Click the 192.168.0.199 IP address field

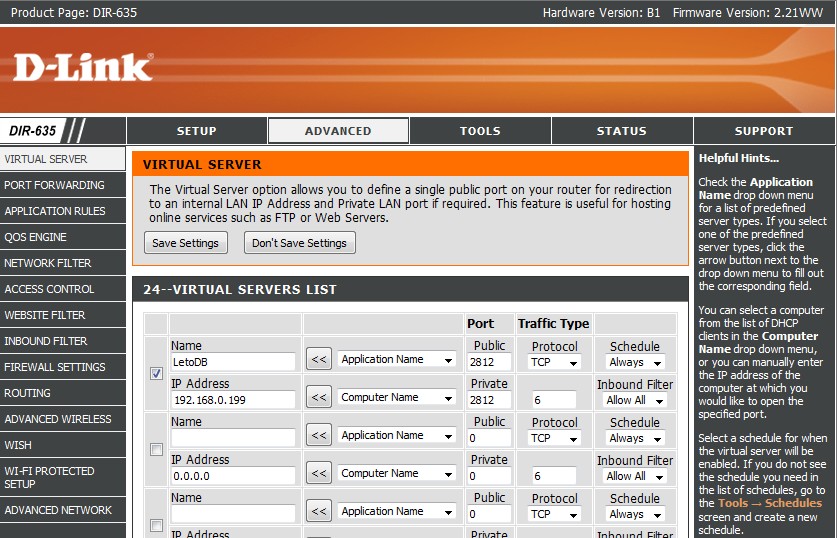233,400
